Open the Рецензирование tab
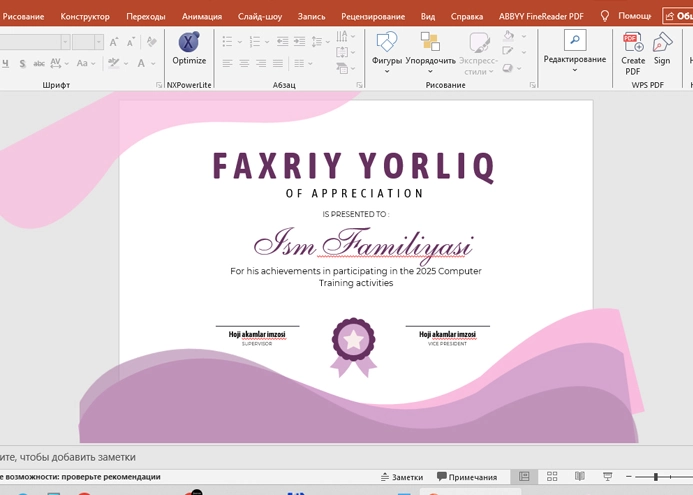The image size is (693, 495). click(x=373, y=17)
